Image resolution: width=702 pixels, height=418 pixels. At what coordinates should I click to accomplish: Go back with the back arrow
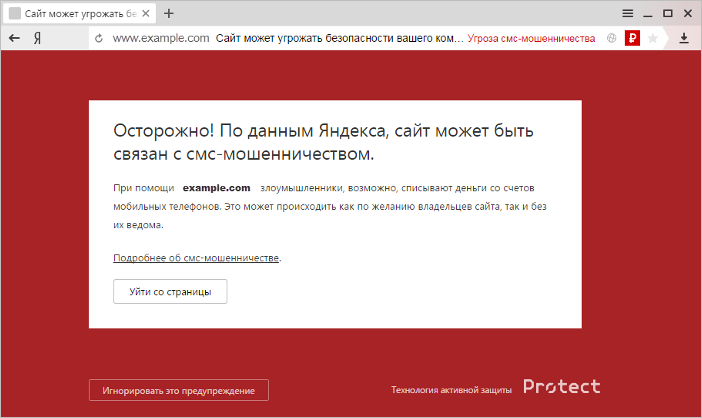14,38
